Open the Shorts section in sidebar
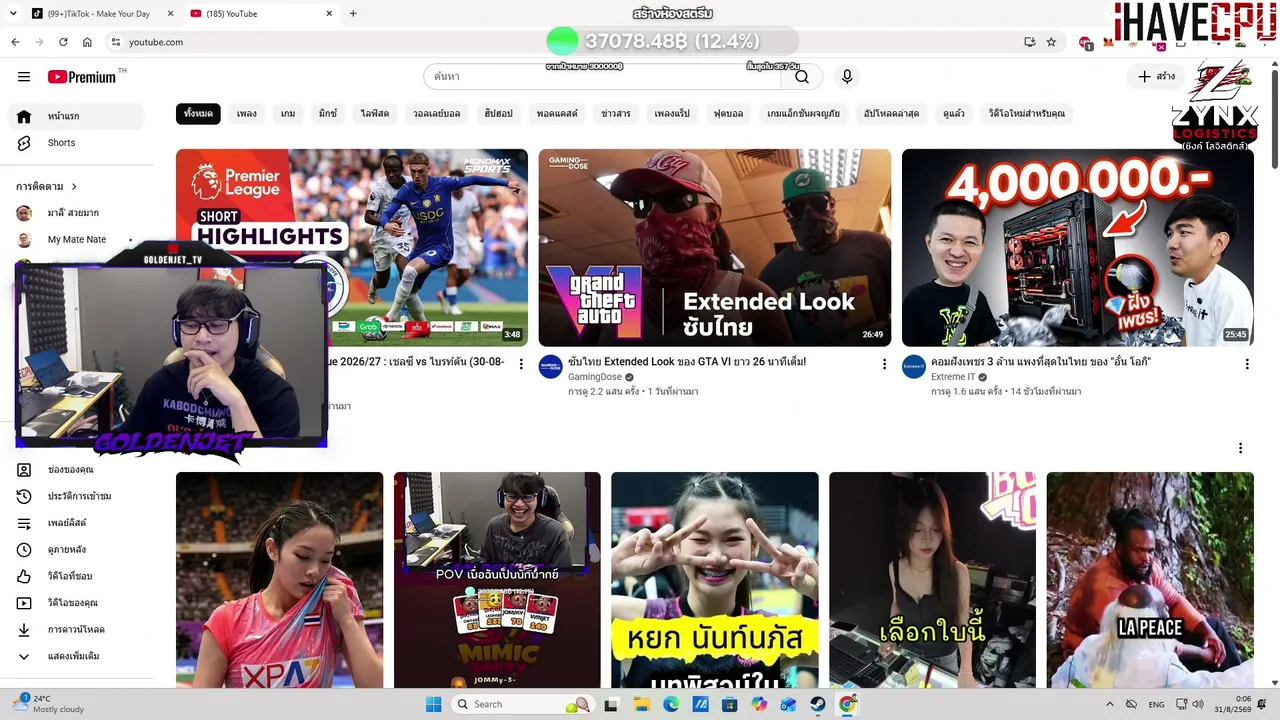 pyautogui.click(x=78, y=143)
